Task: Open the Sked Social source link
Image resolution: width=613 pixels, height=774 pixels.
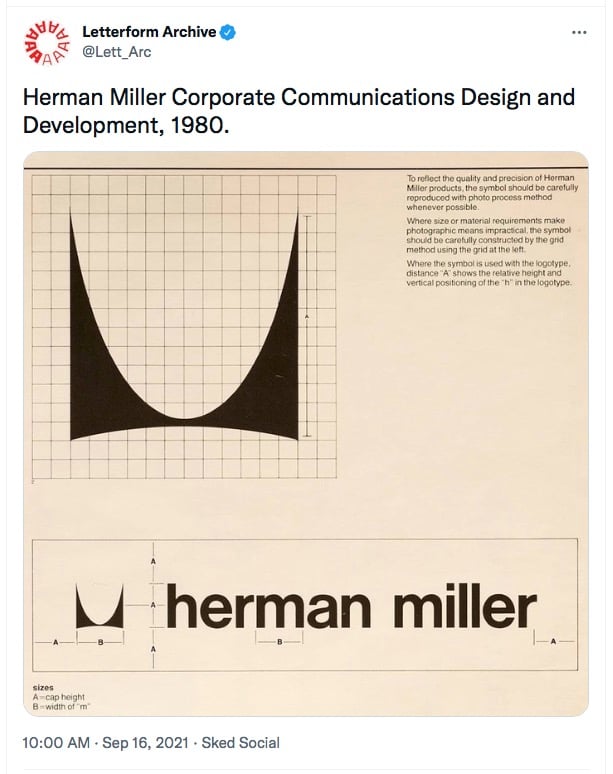Action: [x=240, y=742]
